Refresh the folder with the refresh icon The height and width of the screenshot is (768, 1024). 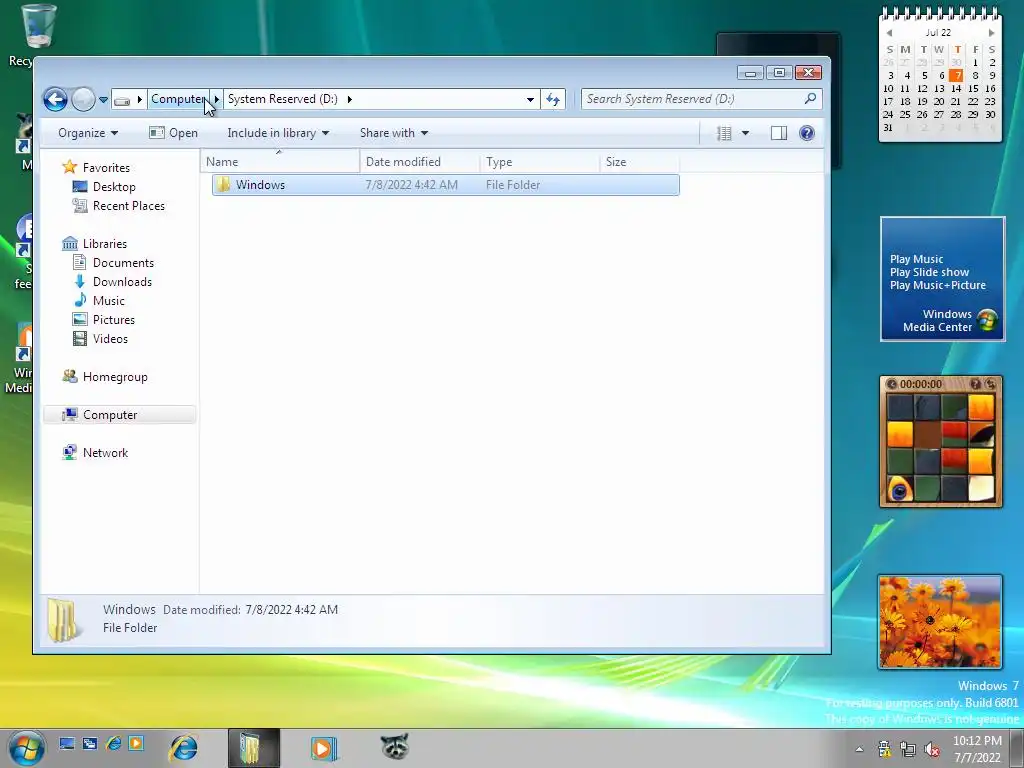click(553, 99)
